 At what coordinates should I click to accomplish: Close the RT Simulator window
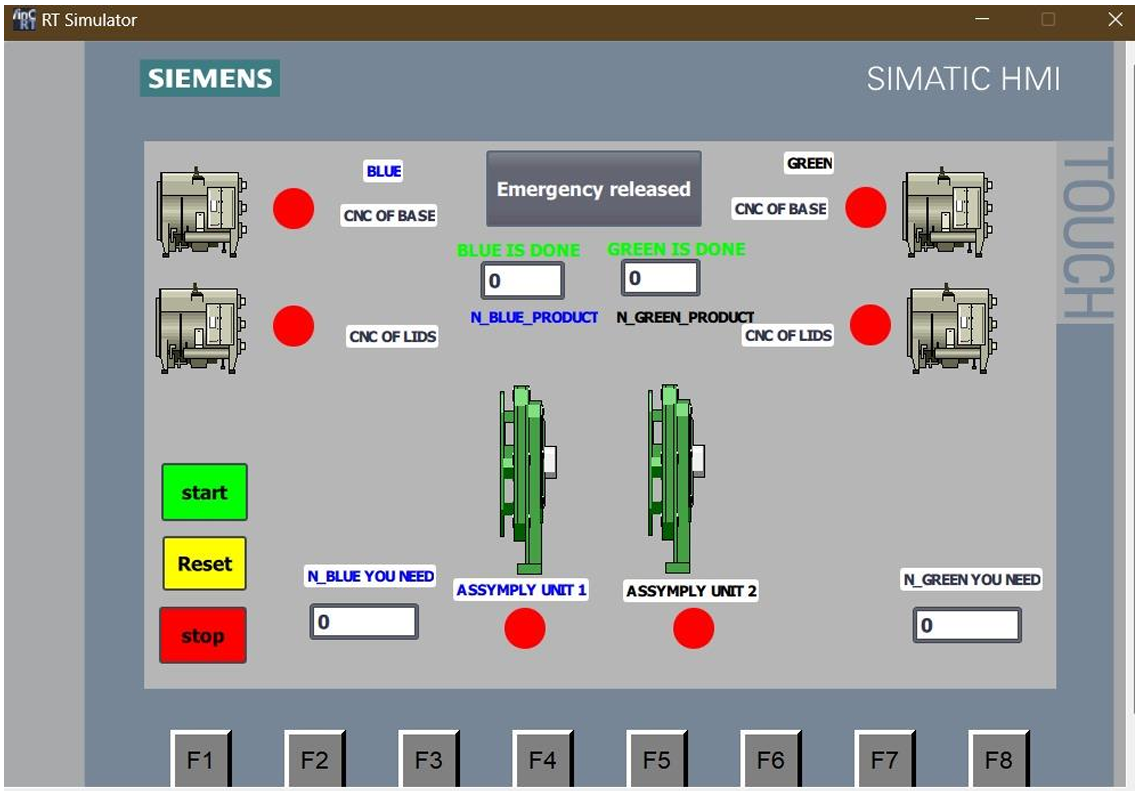(x=1115, y=19)
